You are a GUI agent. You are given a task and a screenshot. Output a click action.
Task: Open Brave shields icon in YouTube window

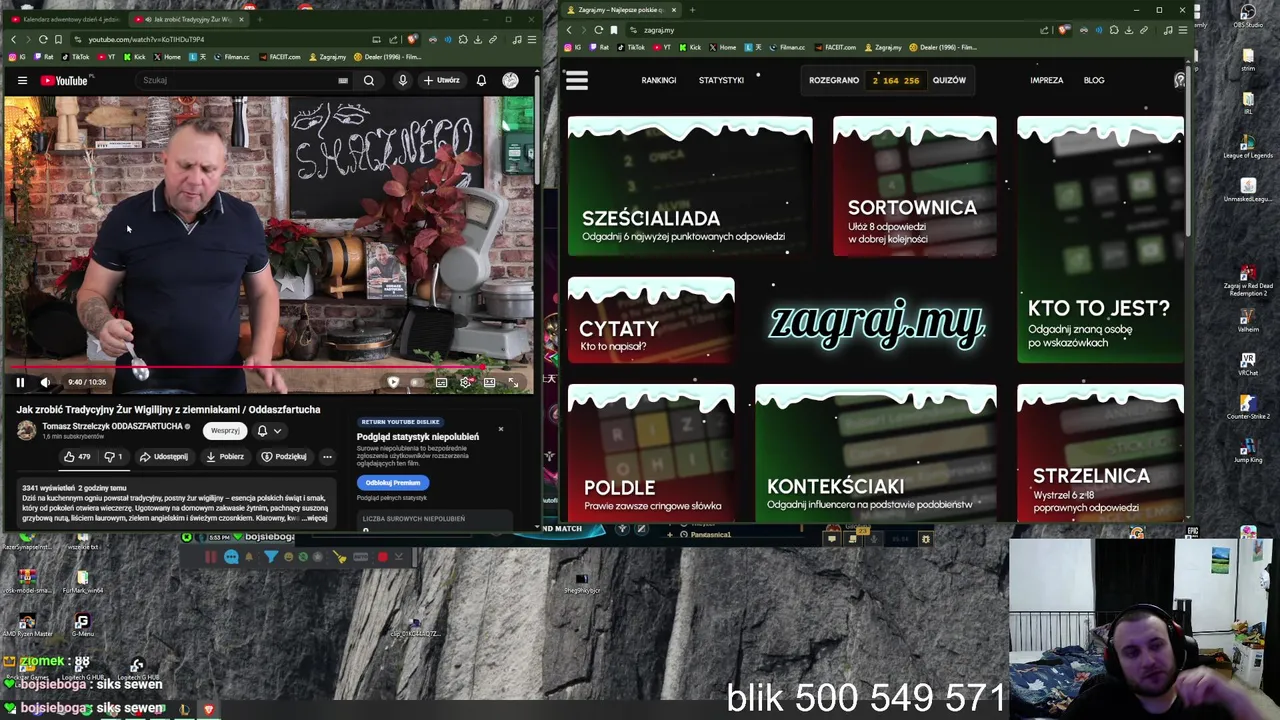click(413, 39)
